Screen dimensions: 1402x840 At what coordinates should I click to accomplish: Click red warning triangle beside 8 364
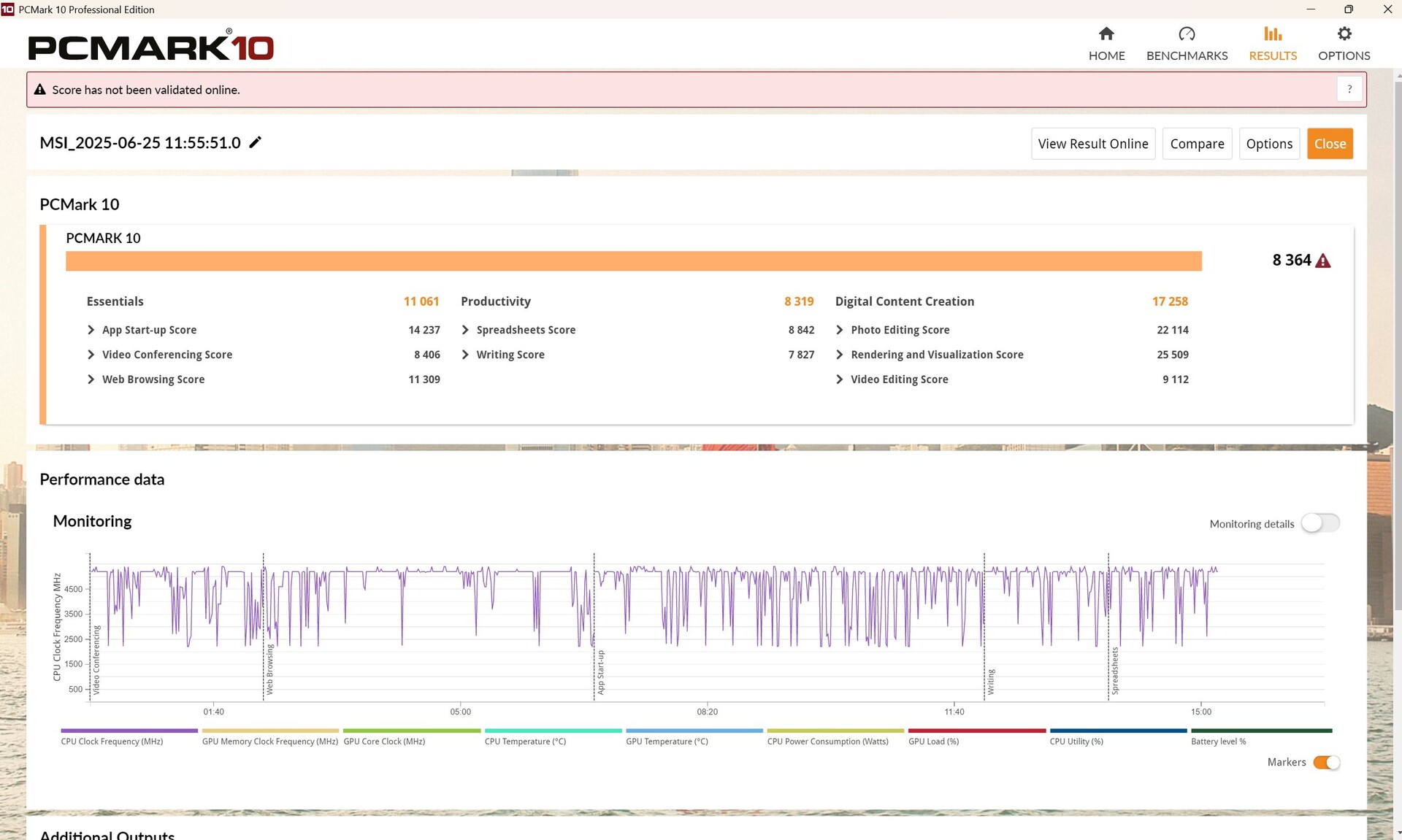1323,261
